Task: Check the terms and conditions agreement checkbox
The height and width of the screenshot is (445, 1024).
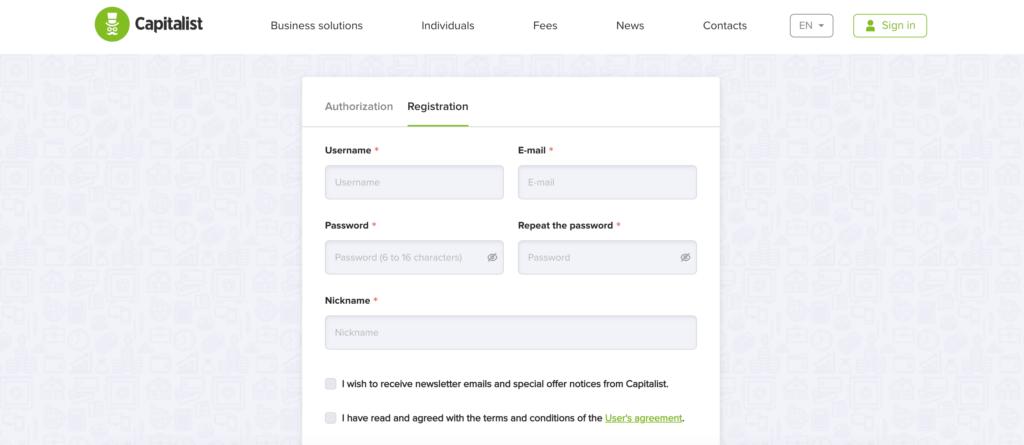Action: [x=330, y=418]
